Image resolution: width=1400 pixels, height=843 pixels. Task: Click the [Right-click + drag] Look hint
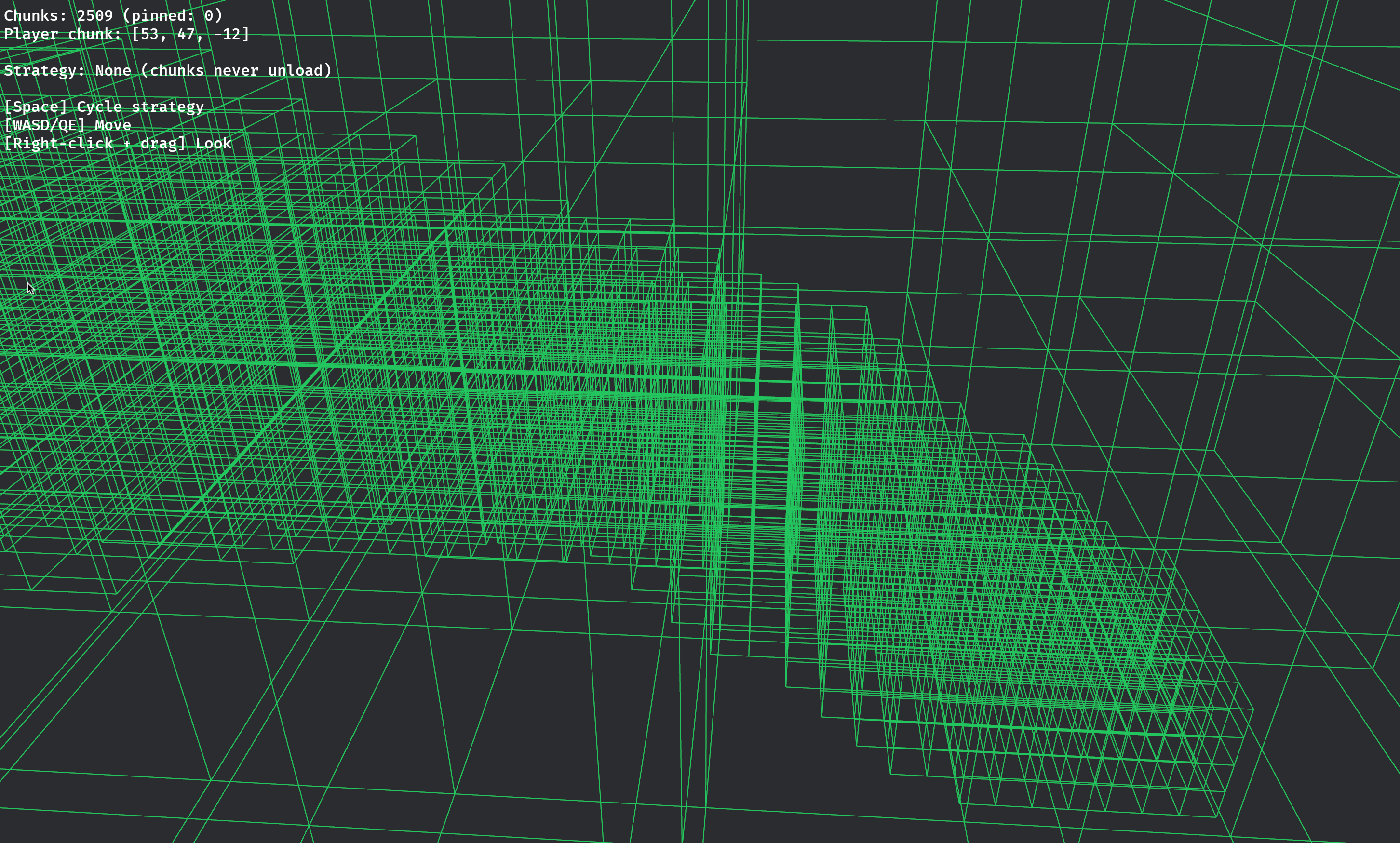117,143
